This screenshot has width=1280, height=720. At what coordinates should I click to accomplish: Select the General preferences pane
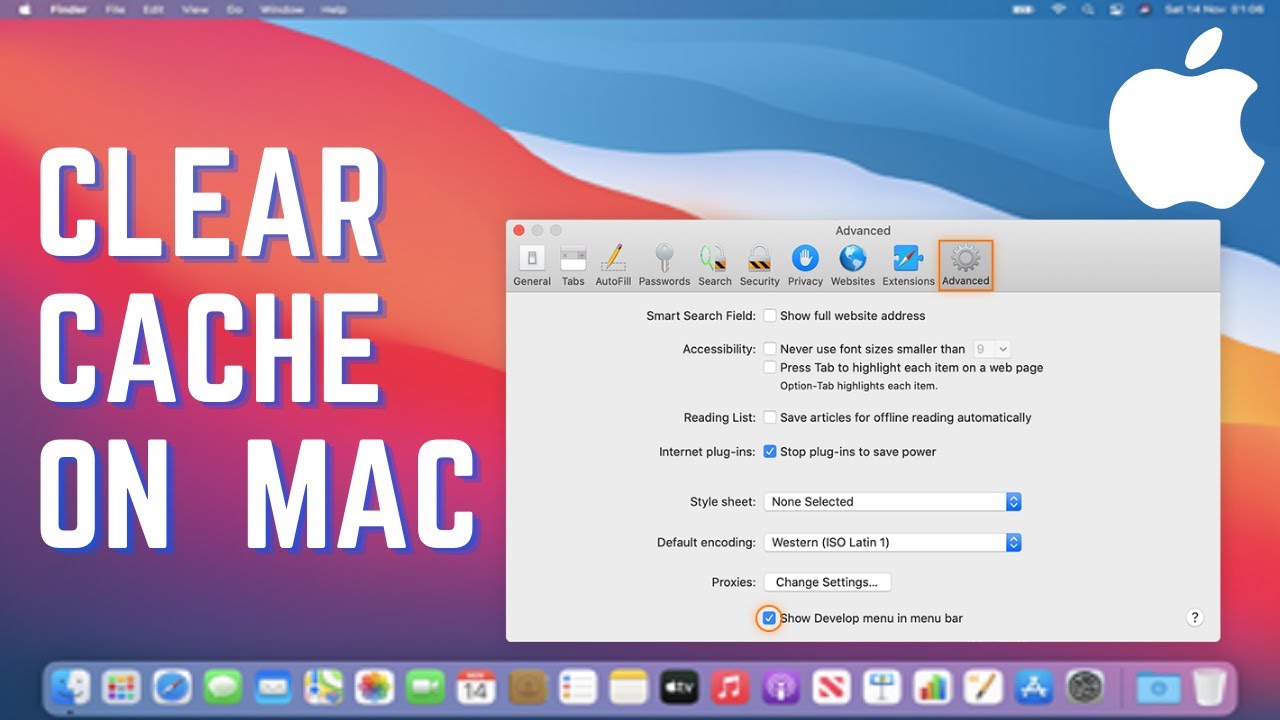[x=532, y=263]
